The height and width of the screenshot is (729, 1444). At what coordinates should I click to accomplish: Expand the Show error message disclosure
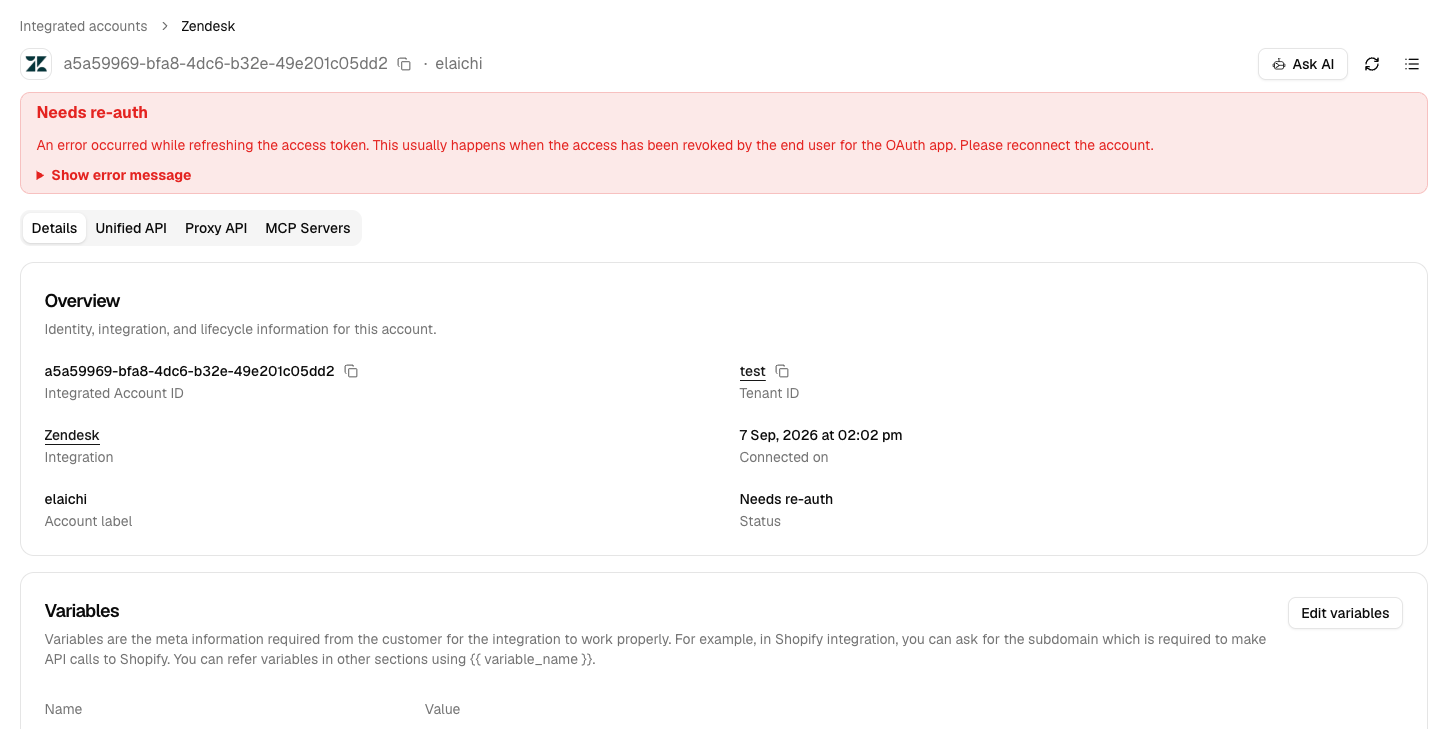(114, 175)
